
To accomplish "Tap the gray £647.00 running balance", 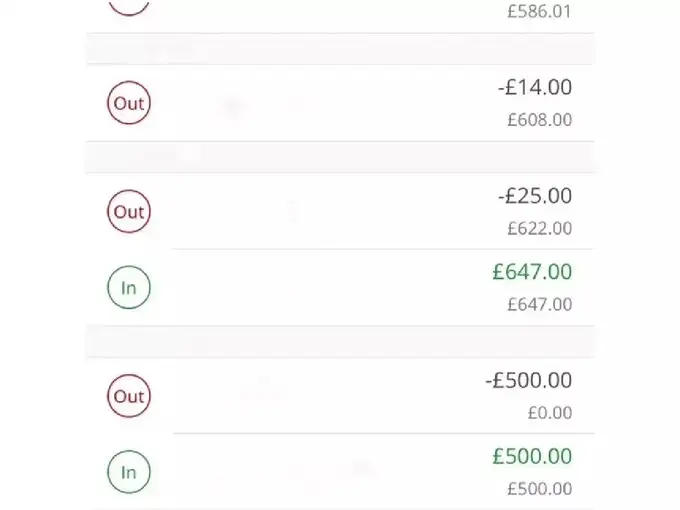I will click(x=540, y=304).
